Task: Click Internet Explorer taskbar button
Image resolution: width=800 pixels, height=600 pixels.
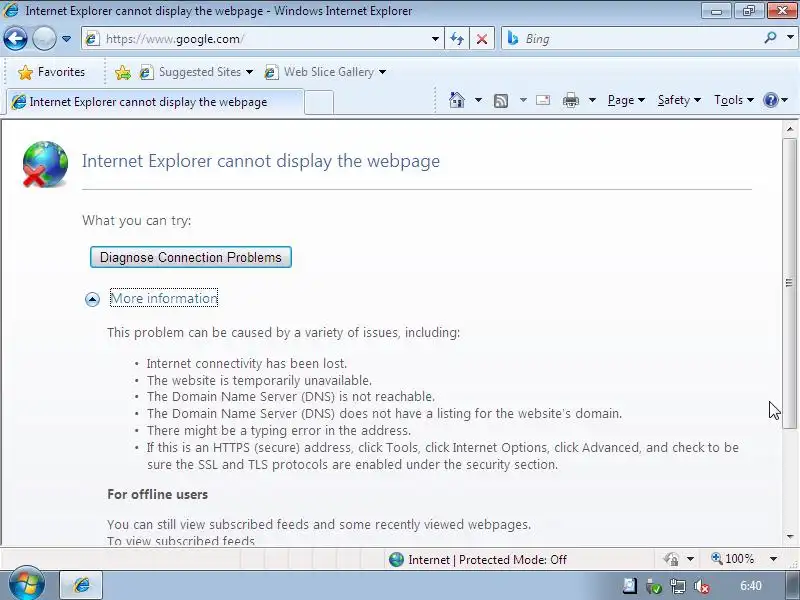Action: pos(82,585)
